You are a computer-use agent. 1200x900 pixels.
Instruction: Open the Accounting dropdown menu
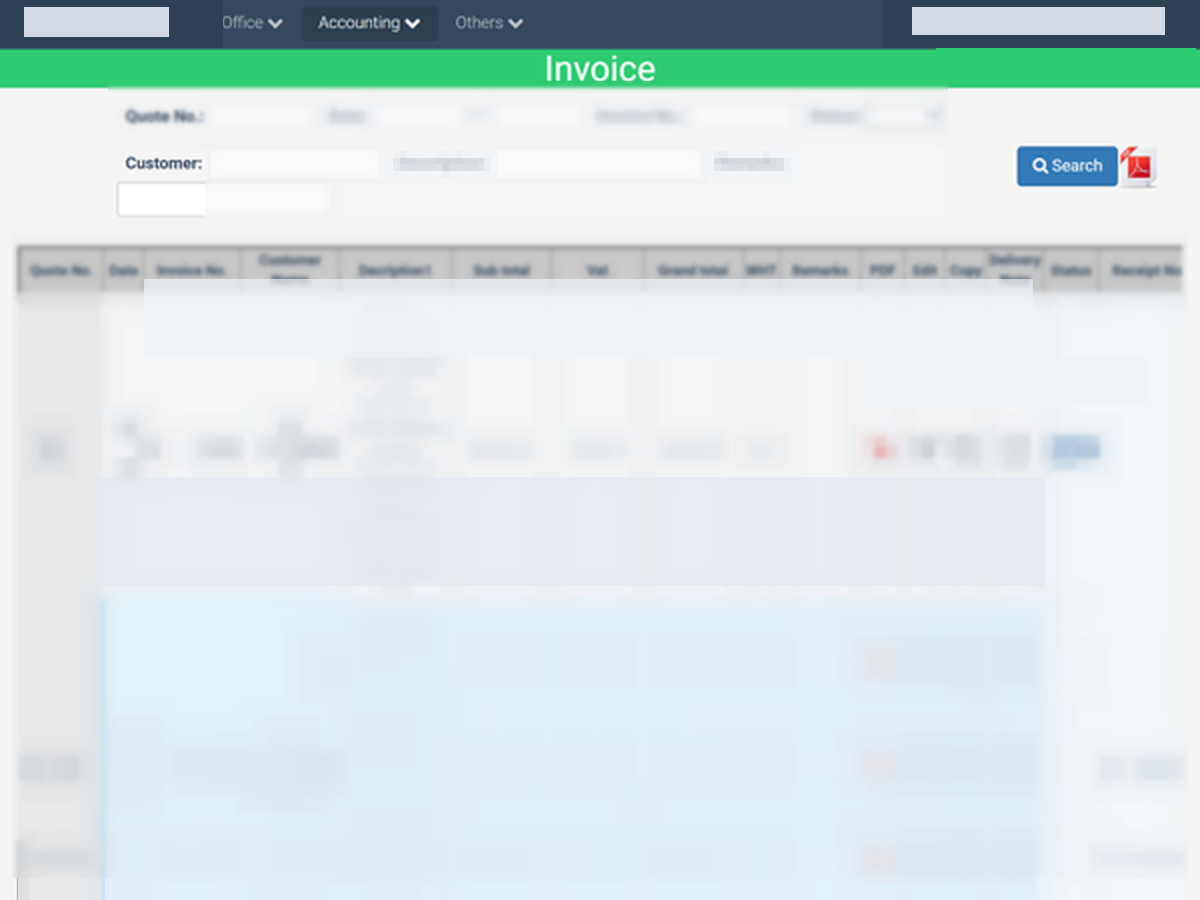tap(369, 23)
